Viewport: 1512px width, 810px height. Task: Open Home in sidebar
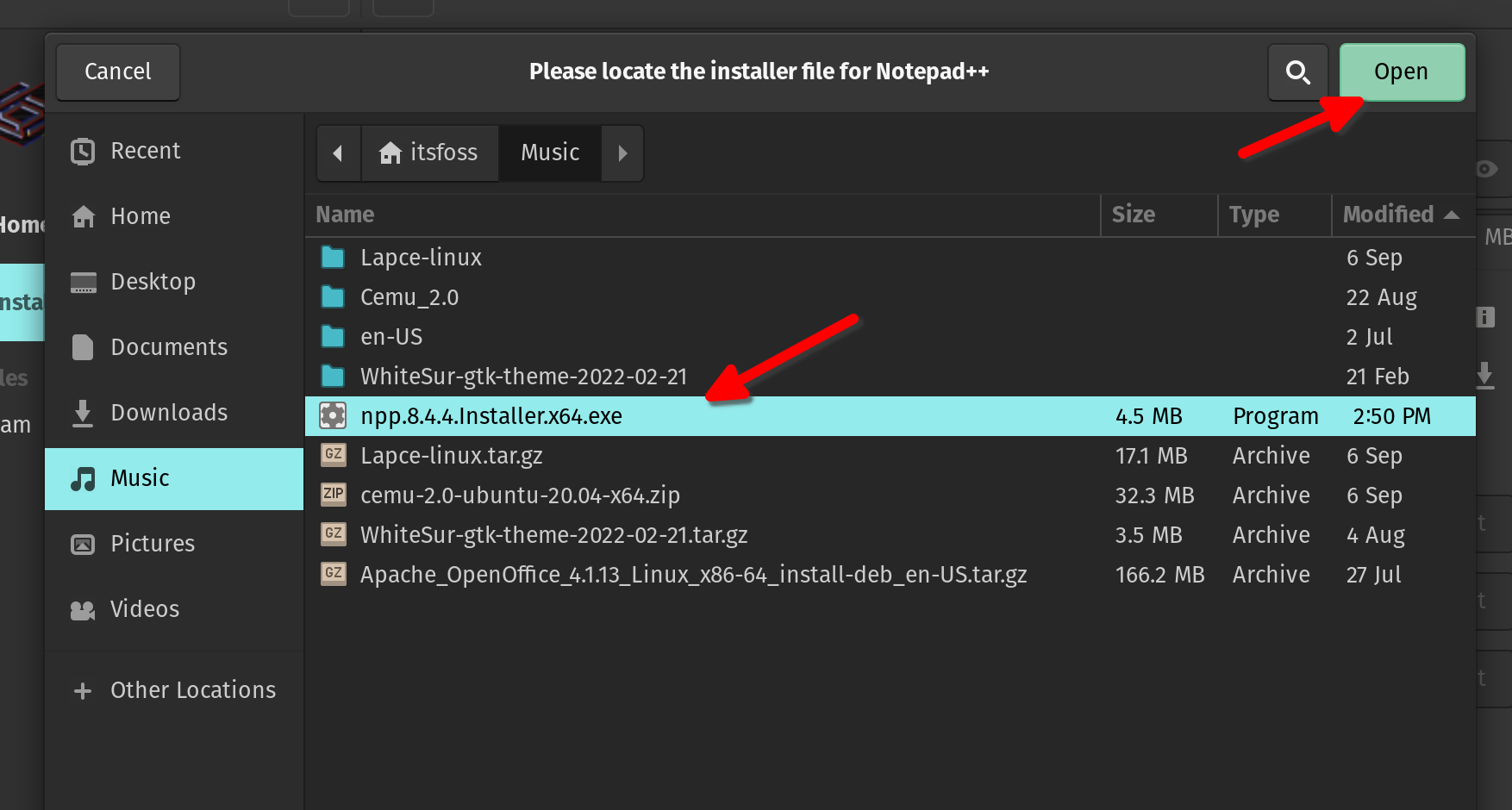pyautogui.click(x=174, y=216)
